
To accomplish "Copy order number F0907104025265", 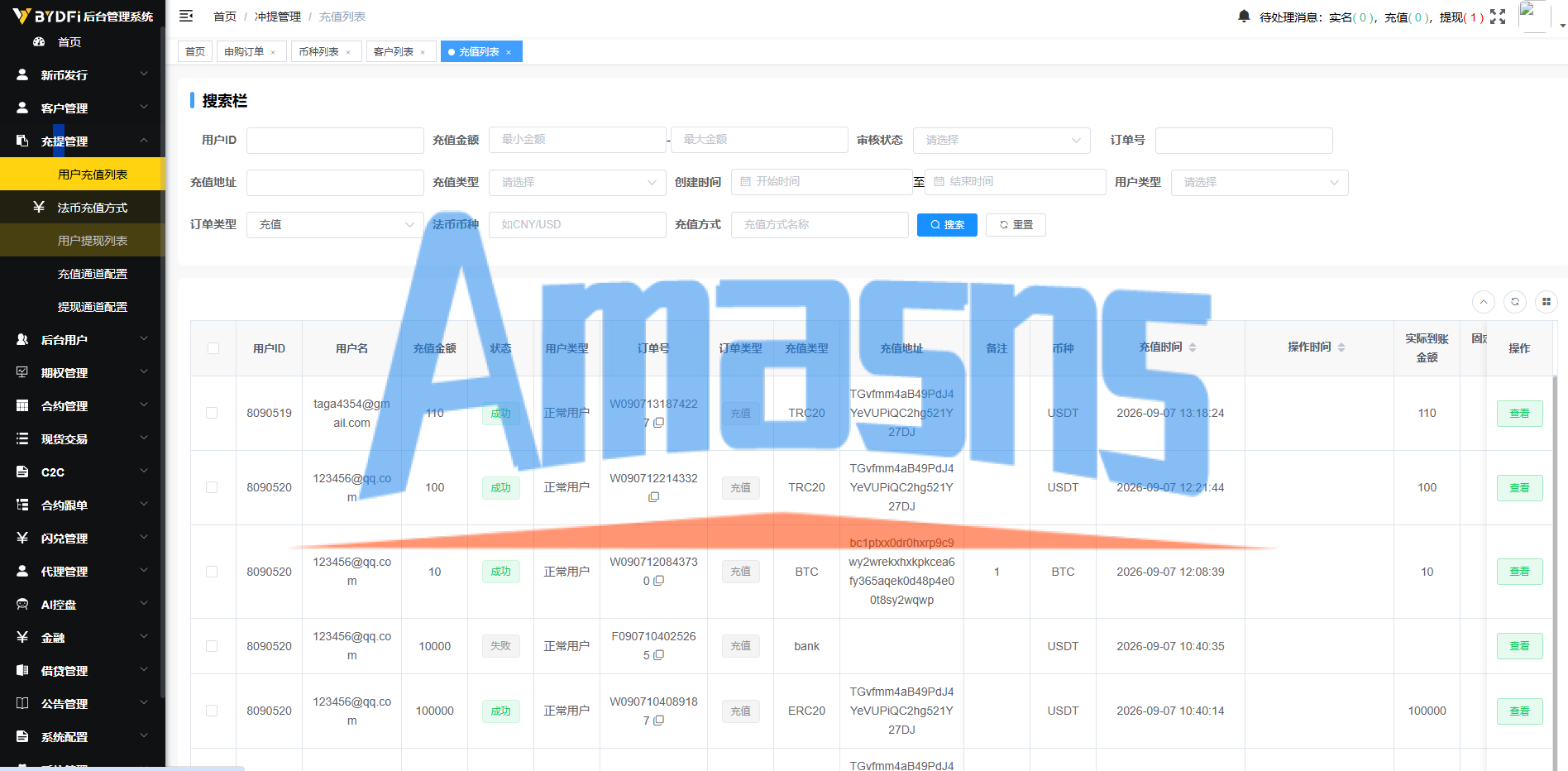I will point(659,655).
